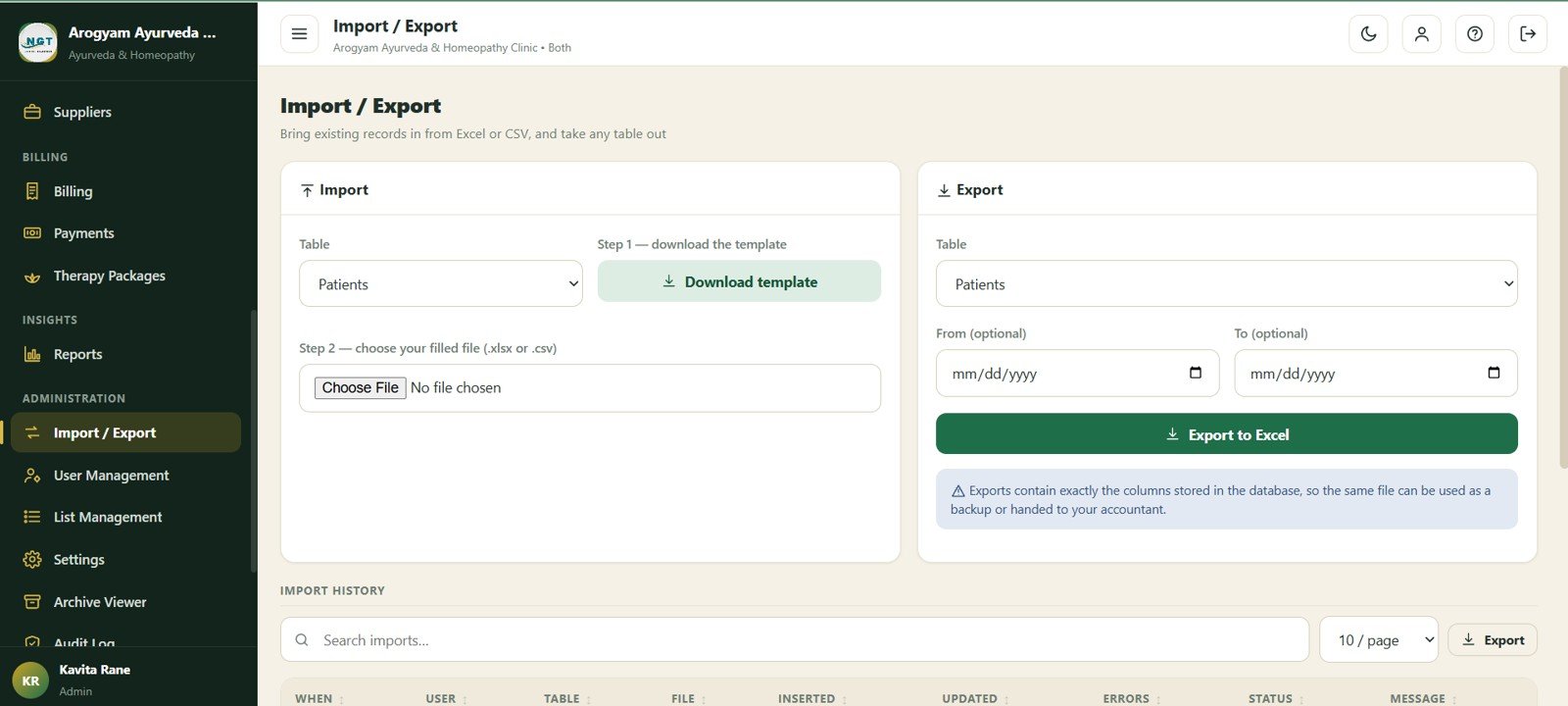Click the Archive Viewer box icon
1568x706 pixels.
point(32,602)
